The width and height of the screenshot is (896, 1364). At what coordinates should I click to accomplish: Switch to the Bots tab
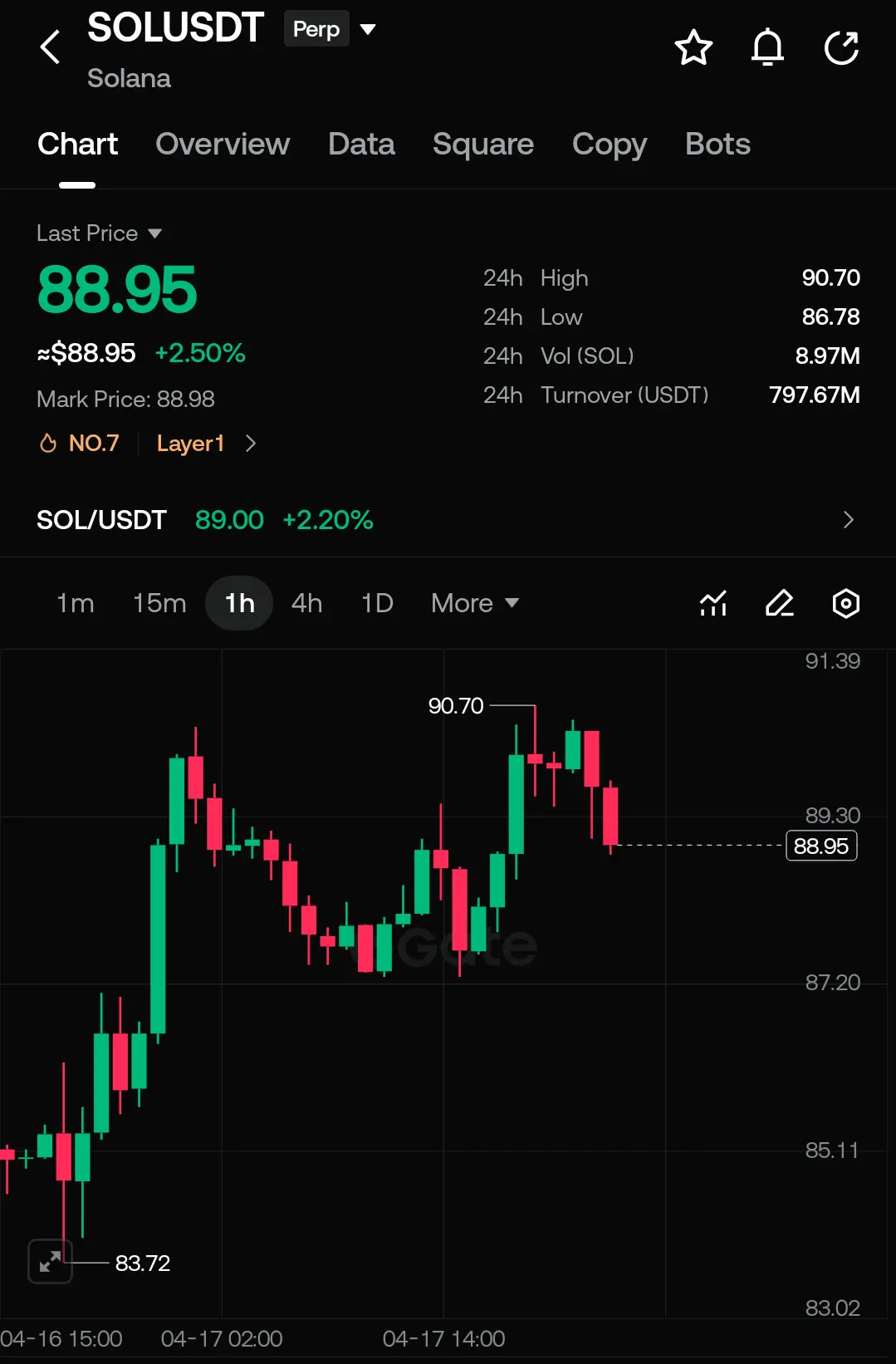pyautogui.click(x=717, y=145)
